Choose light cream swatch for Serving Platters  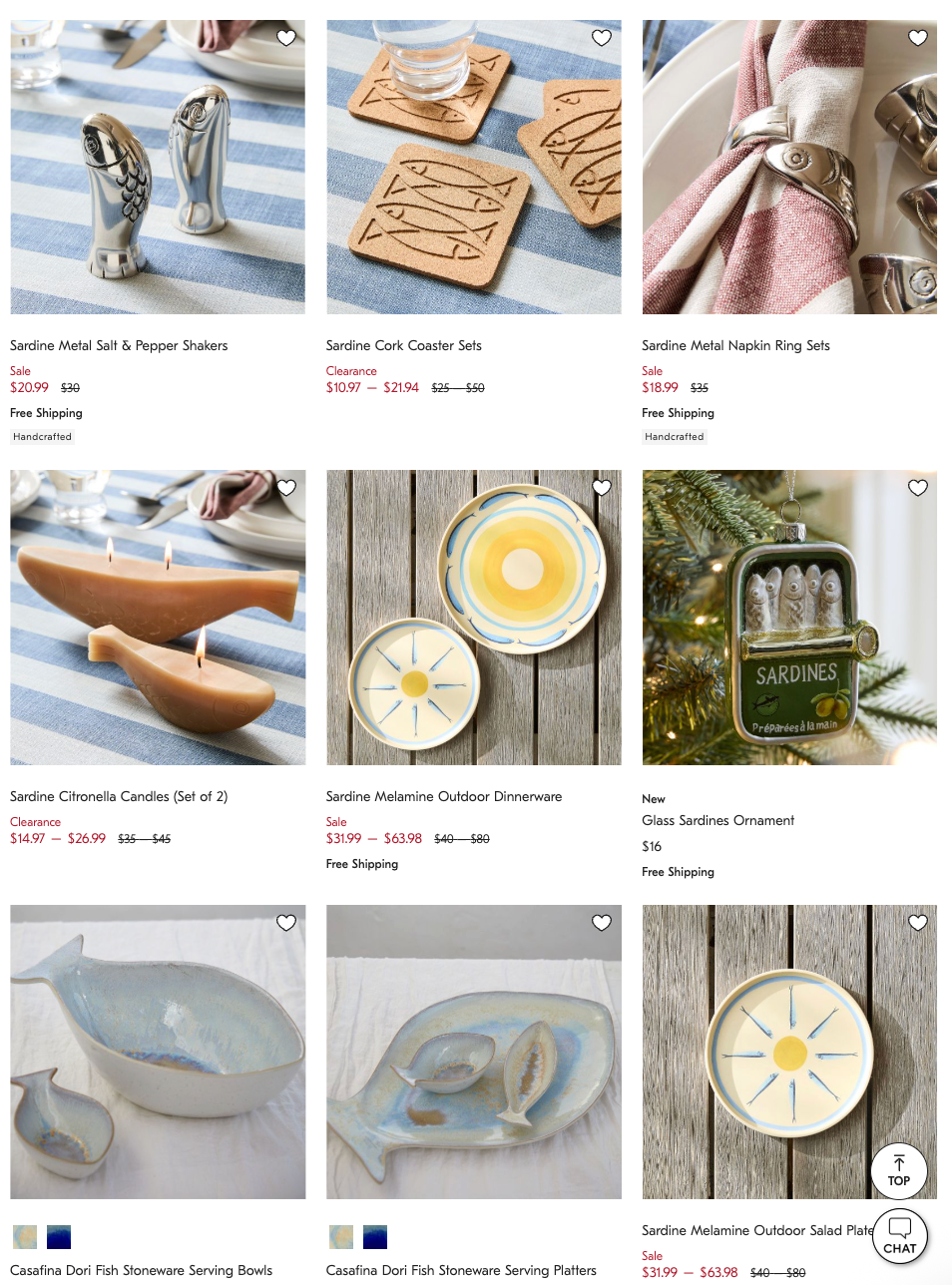[341, 1237]
